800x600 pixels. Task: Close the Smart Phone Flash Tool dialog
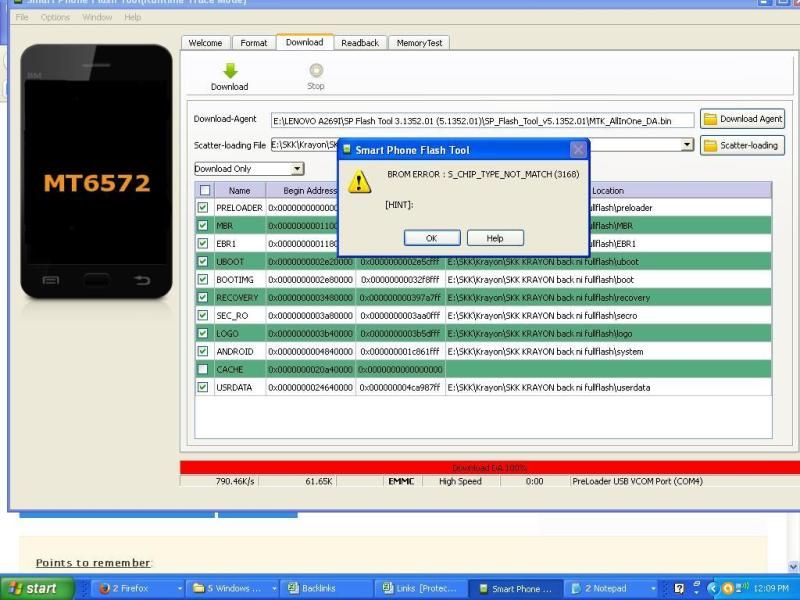coord(578,149)
